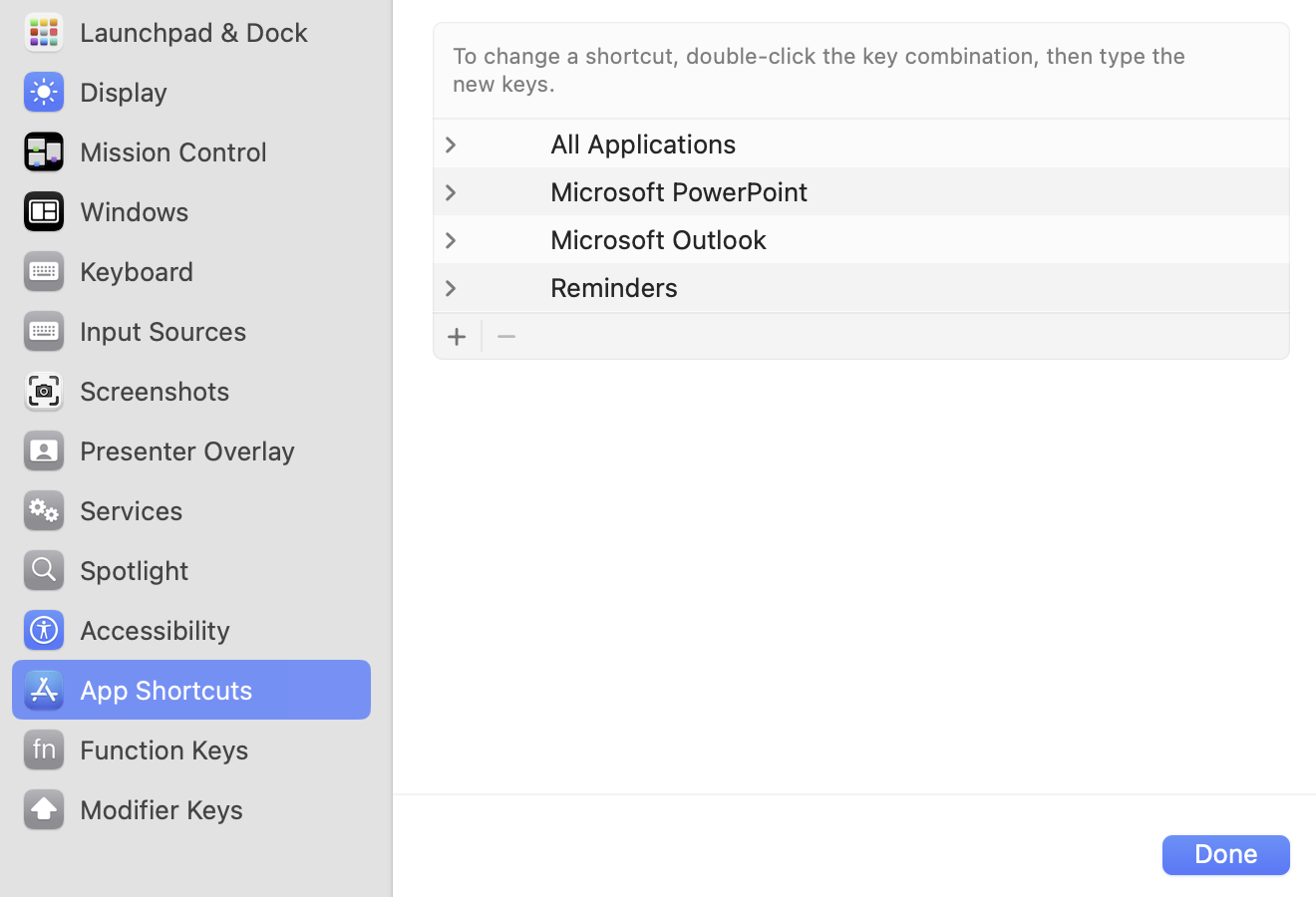
Task: Select Keyboard in the sidebar
Action: pos(137,271)
